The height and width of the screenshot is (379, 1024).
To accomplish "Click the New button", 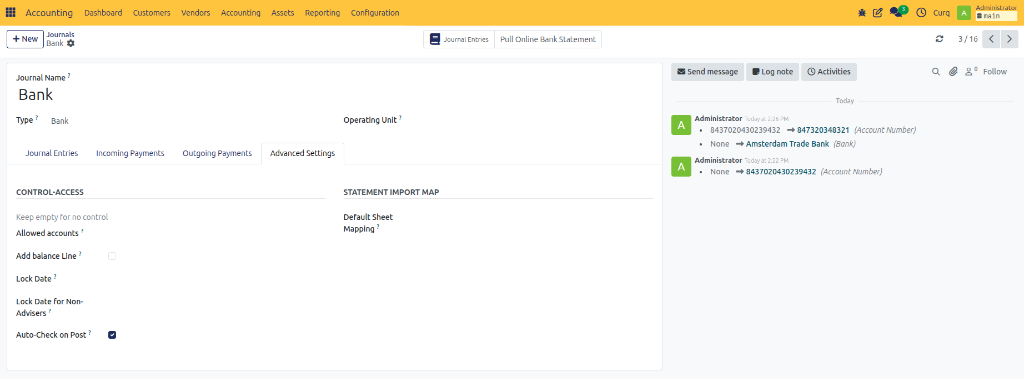I will 25,39.
